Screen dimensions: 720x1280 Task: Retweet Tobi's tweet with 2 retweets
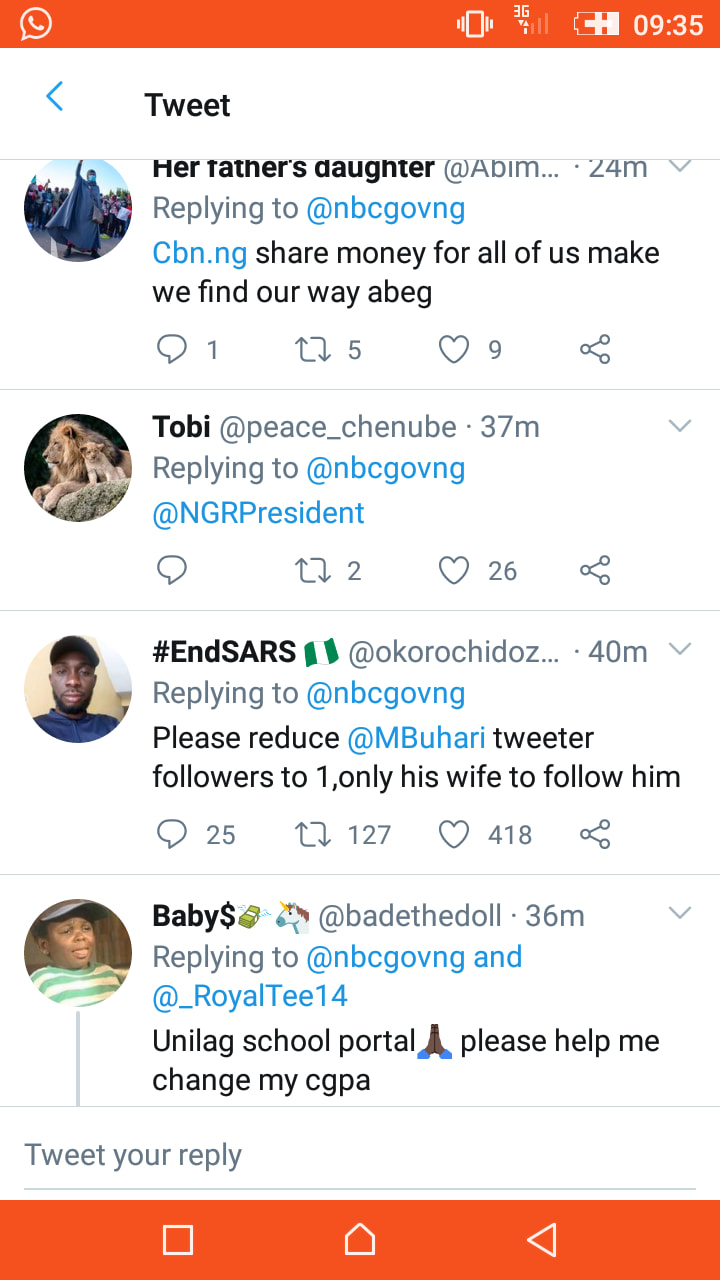[314, 570]
